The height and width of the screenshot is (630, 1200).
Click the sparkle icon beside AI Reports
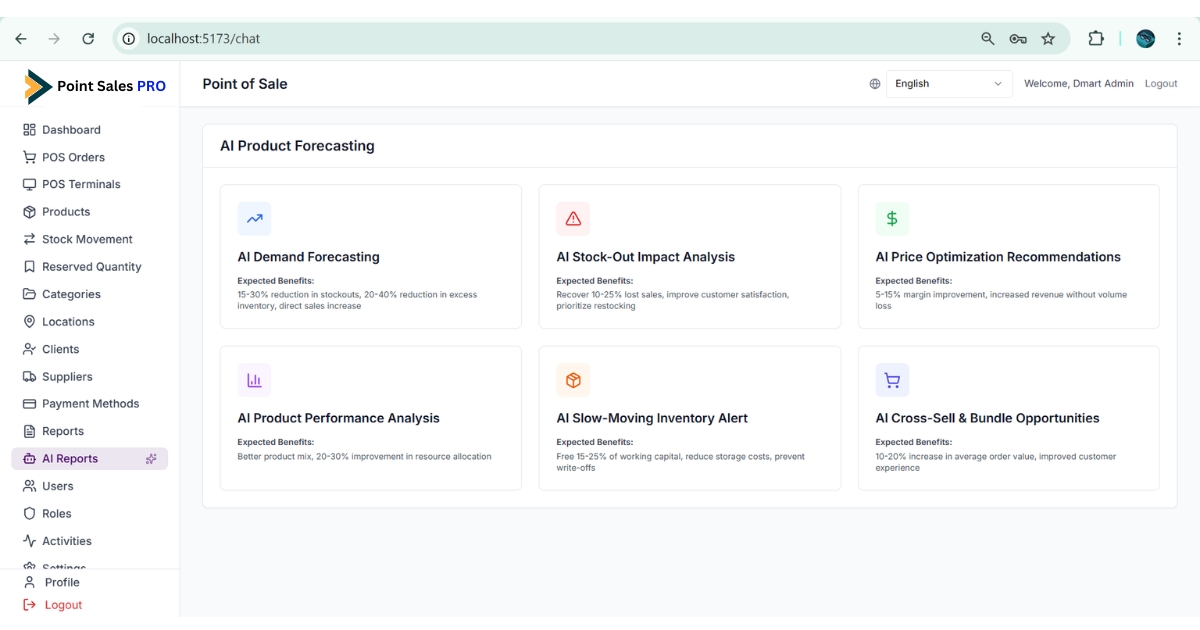pos(151,459)
